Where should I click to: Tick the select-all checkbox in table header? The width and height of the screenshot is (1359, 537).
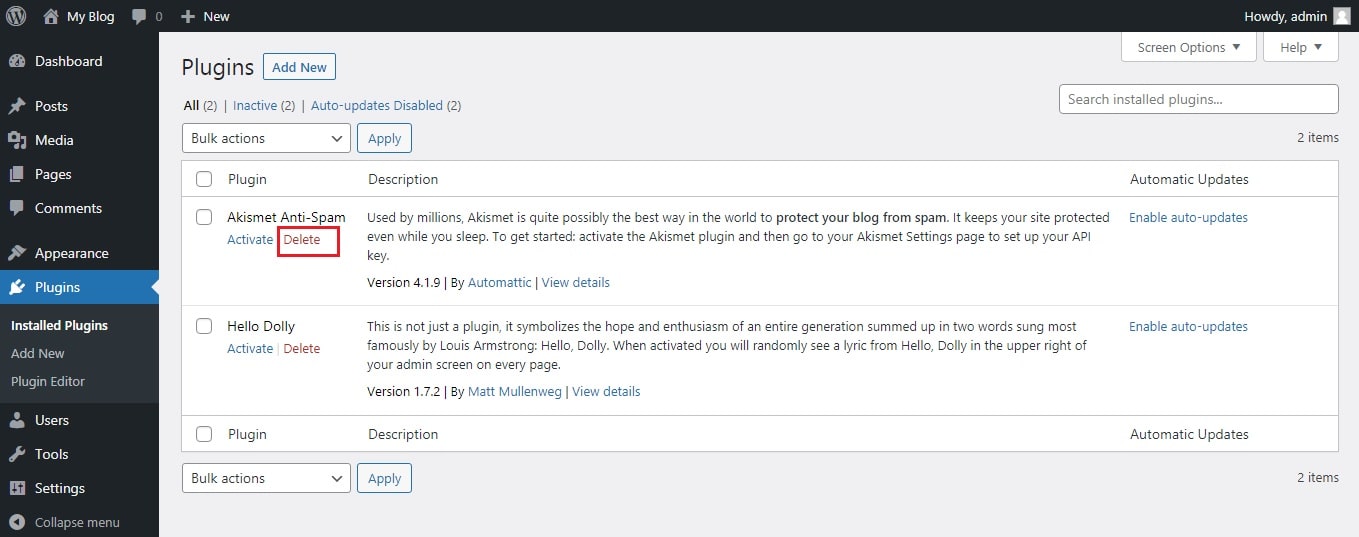(204, 179)
